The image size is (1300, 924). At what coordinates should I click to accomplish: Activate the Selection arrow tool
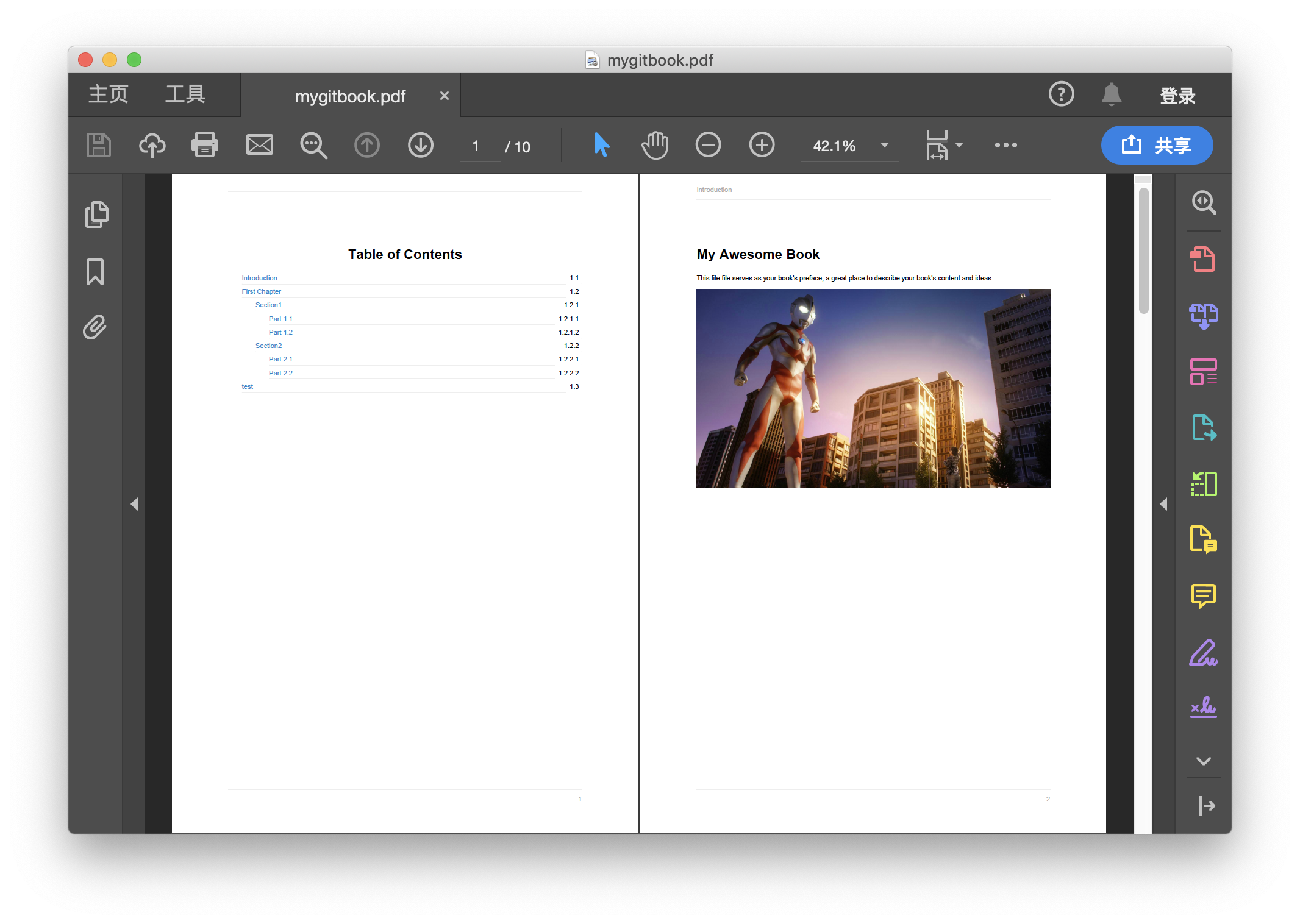[x=601, y=145]
